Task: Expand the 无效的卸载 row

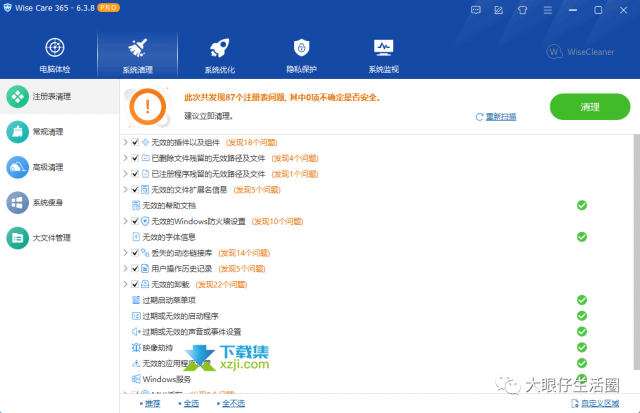Action: 126,284
